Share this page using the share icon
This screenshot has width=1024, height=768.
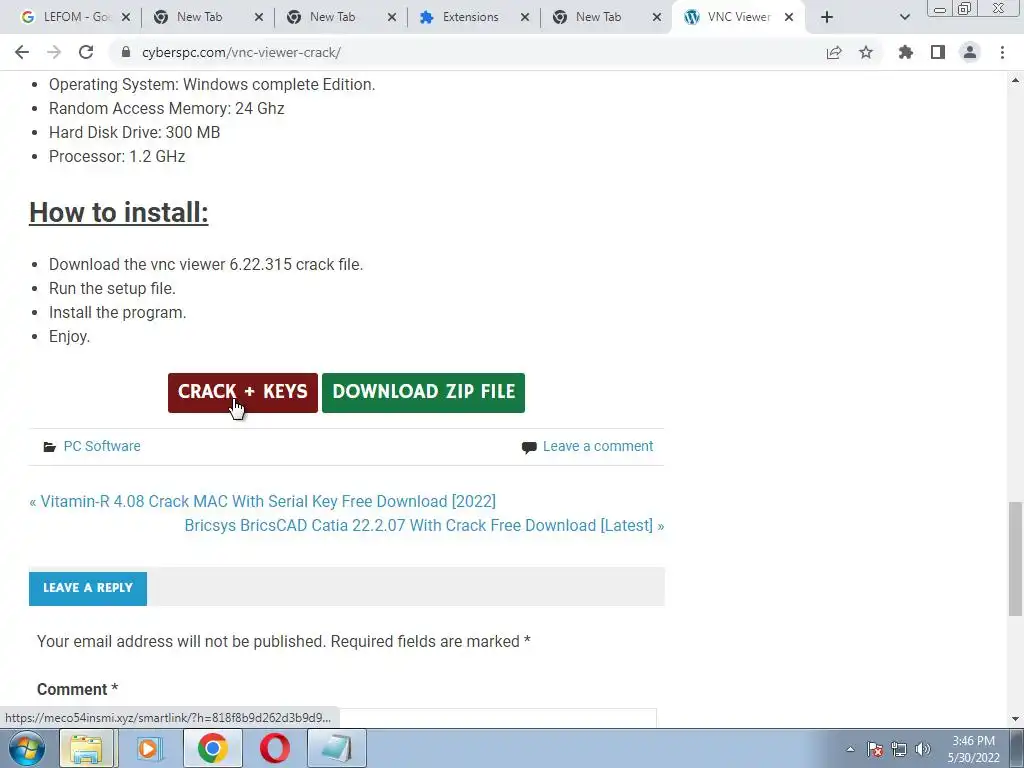(834, 52)
